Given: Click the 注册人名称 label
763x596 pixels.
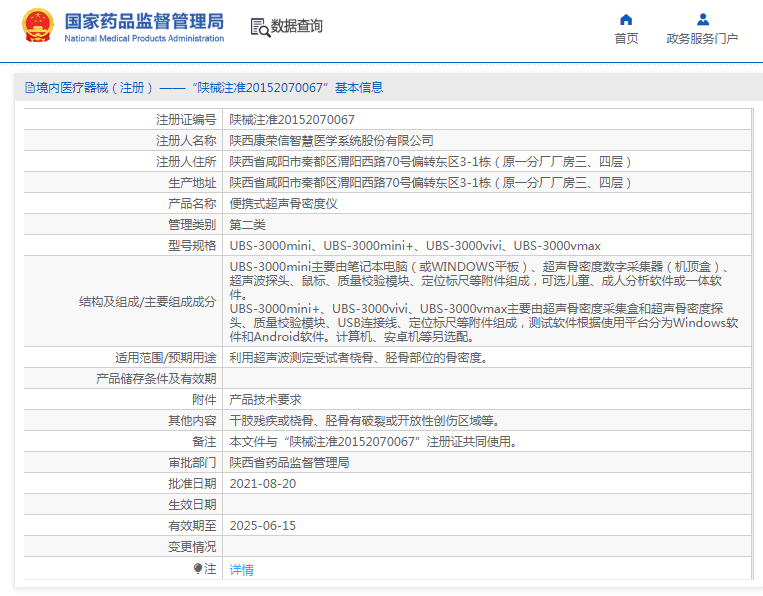Looking at the screenshot, I should (186, 141).
